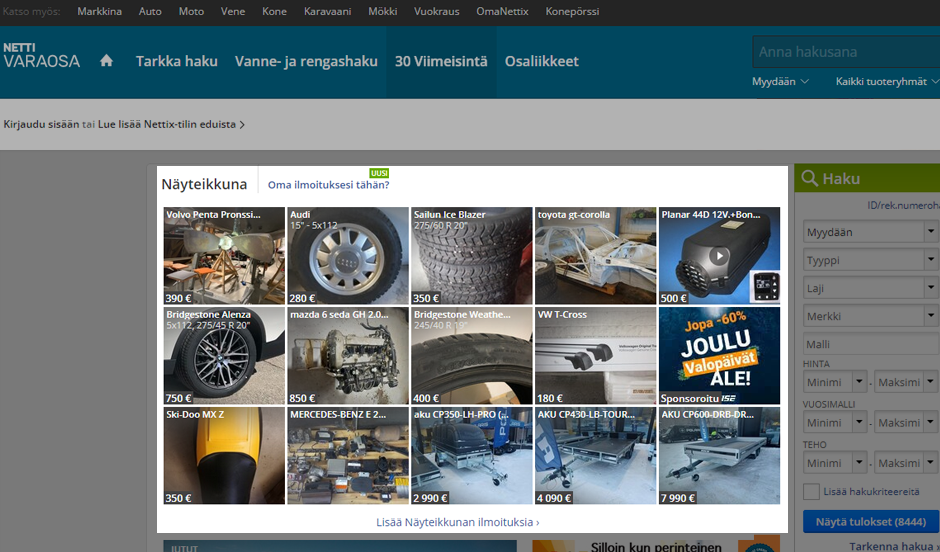Open Hinta Minimi dropdown
The width and height of the screenshot is (940, 552).
point(834,382)
